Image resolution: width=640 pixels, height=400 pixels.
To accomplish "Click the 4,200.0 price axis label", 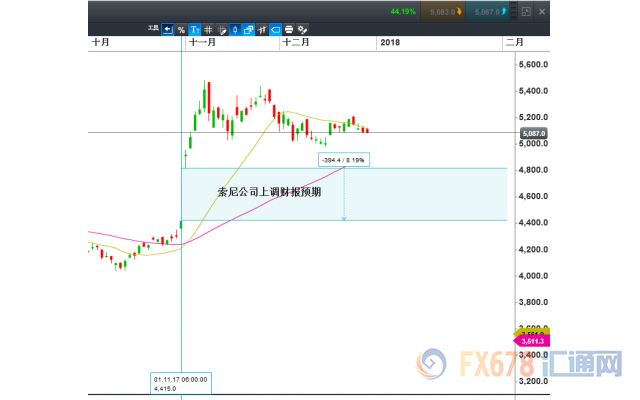I will 533,249.
